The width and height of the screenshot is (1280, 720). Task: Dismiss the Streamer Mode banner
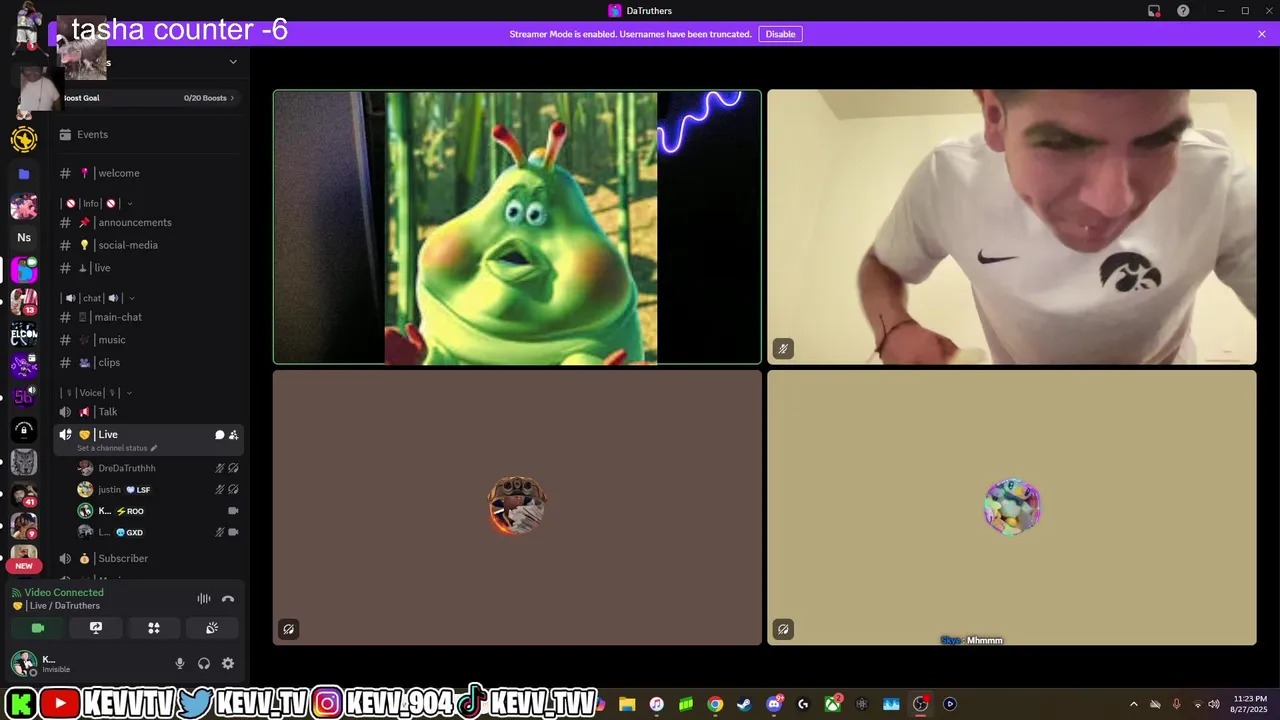click(1262, 34)
